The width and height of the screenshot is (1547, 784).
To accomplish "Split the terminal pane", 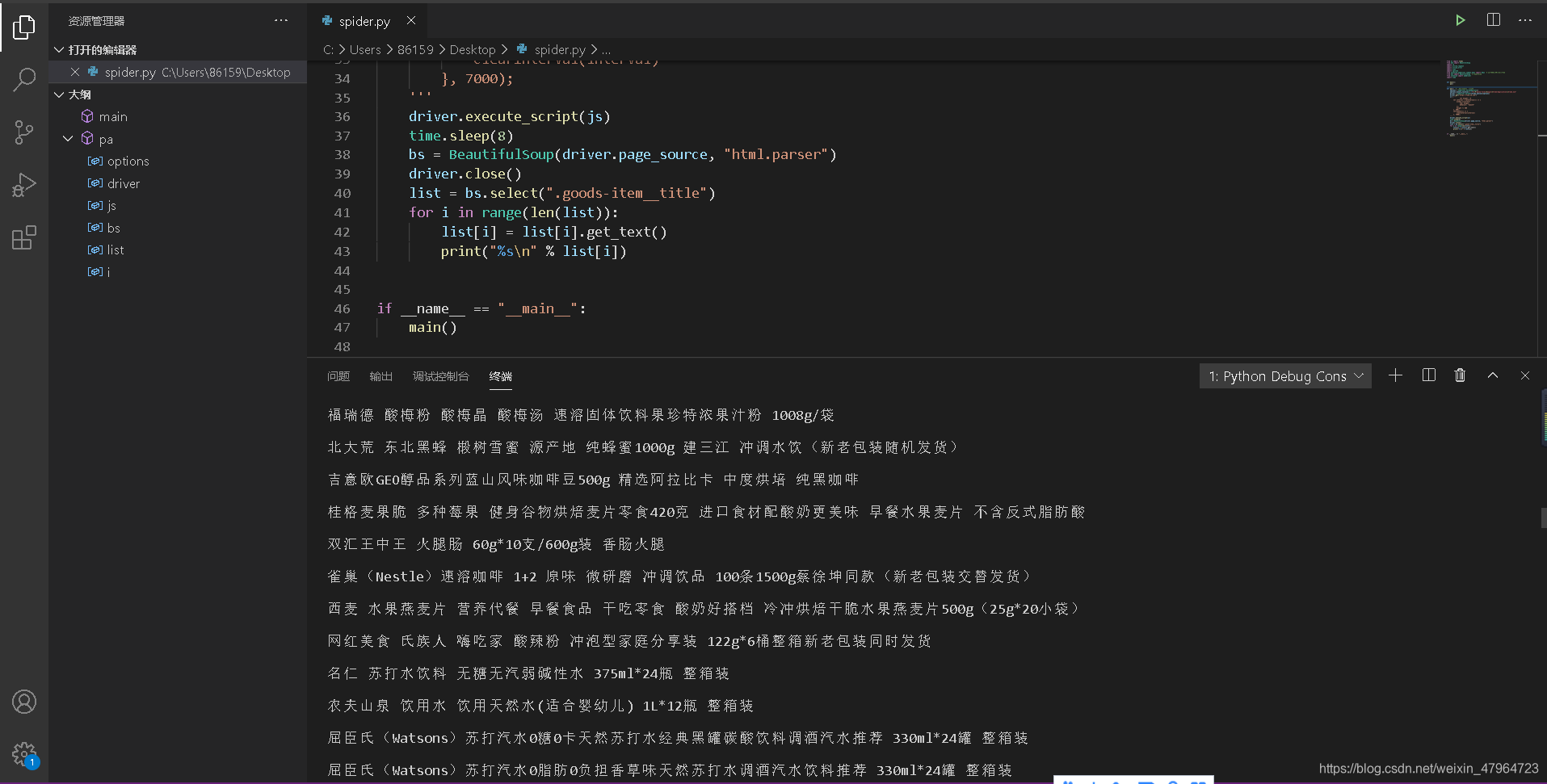I will [1428, 375].
